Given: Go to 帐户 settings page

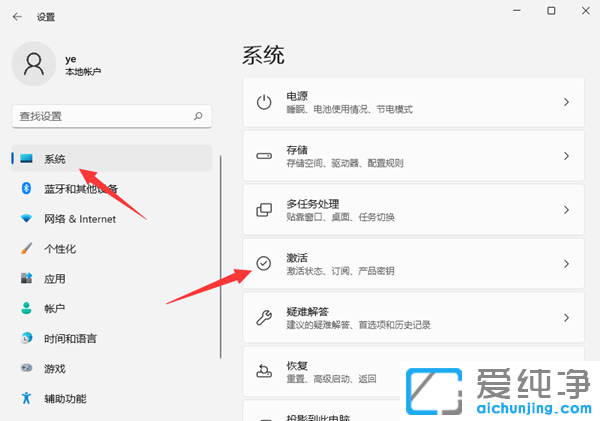Looking at the screenshot, I should click(55, 309).
